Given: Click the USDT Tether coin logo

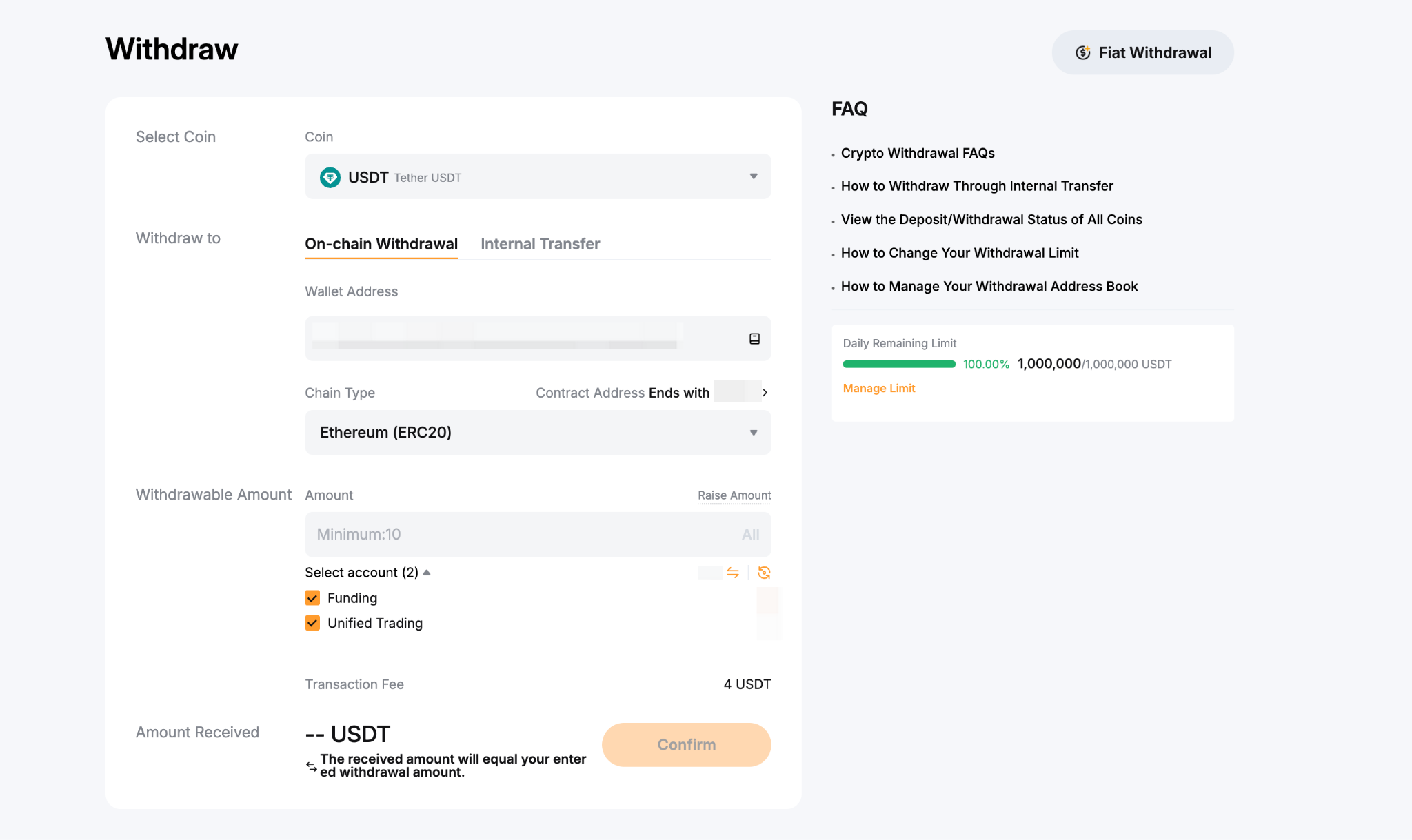Looking at the screenshot, I should 330,177.
